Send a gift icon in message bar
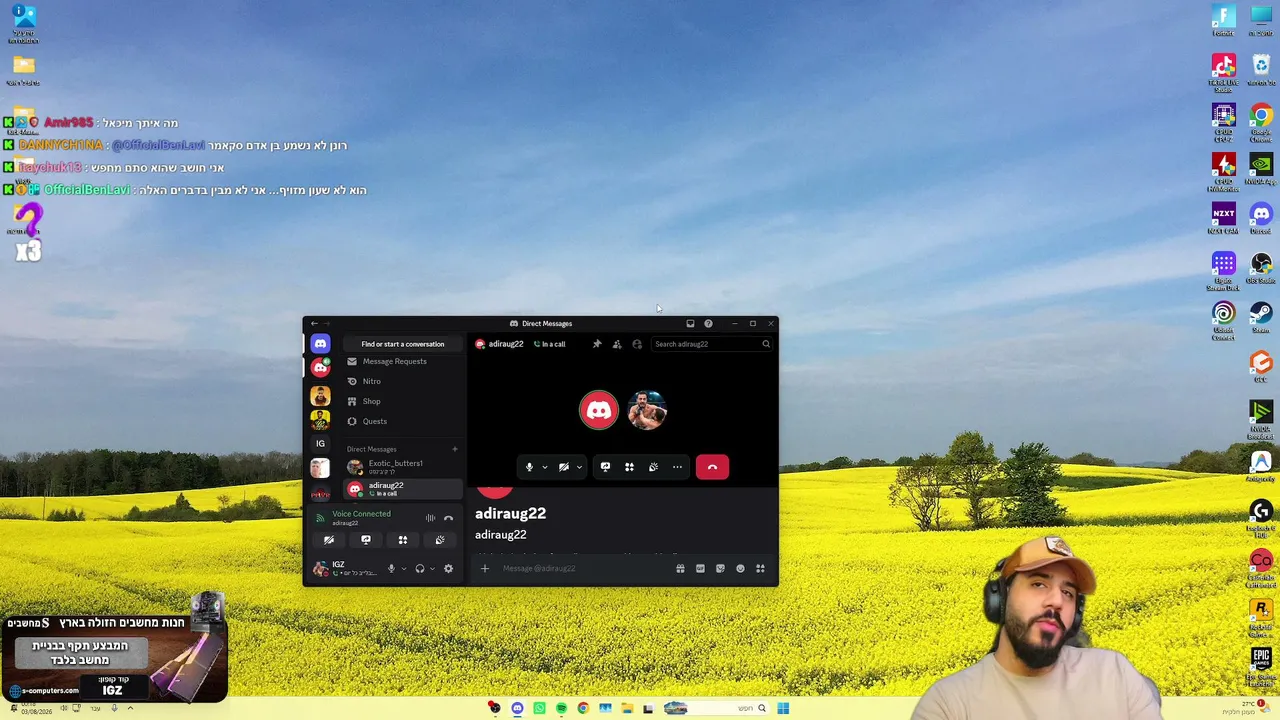Viewport: 1280px width, 720px height. pyautogui.click(x=680, y=569)
